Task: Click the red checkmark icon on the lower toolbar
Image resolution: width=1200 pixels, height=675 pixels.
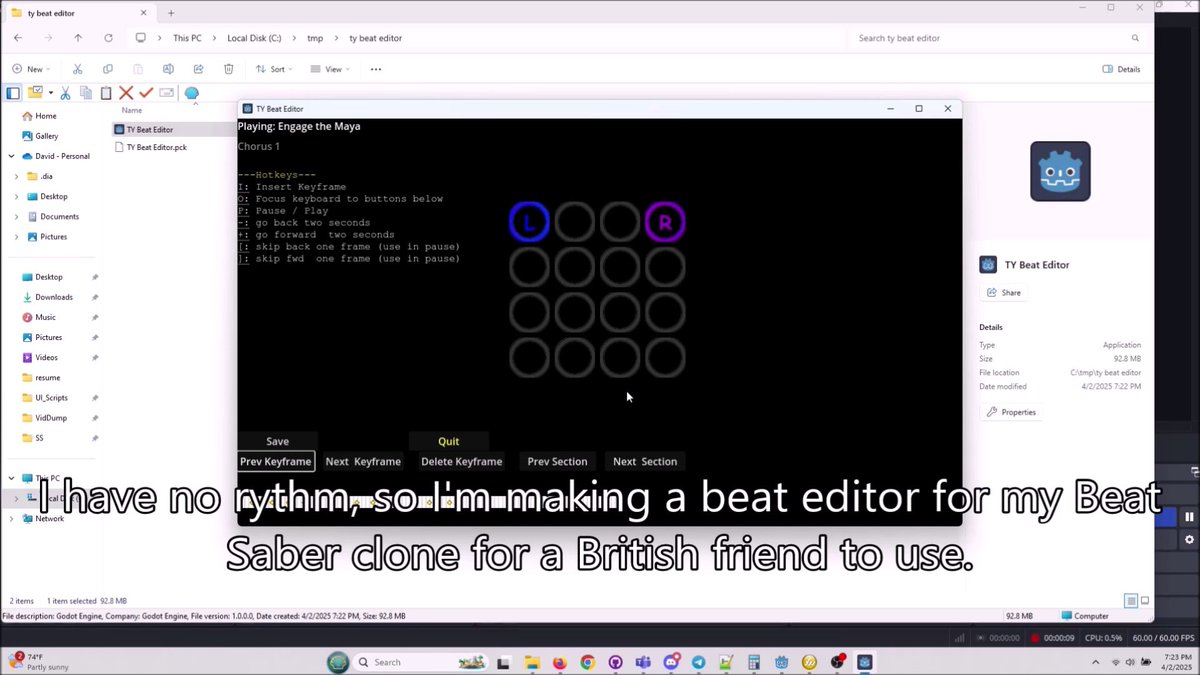Action: point(145,92)
